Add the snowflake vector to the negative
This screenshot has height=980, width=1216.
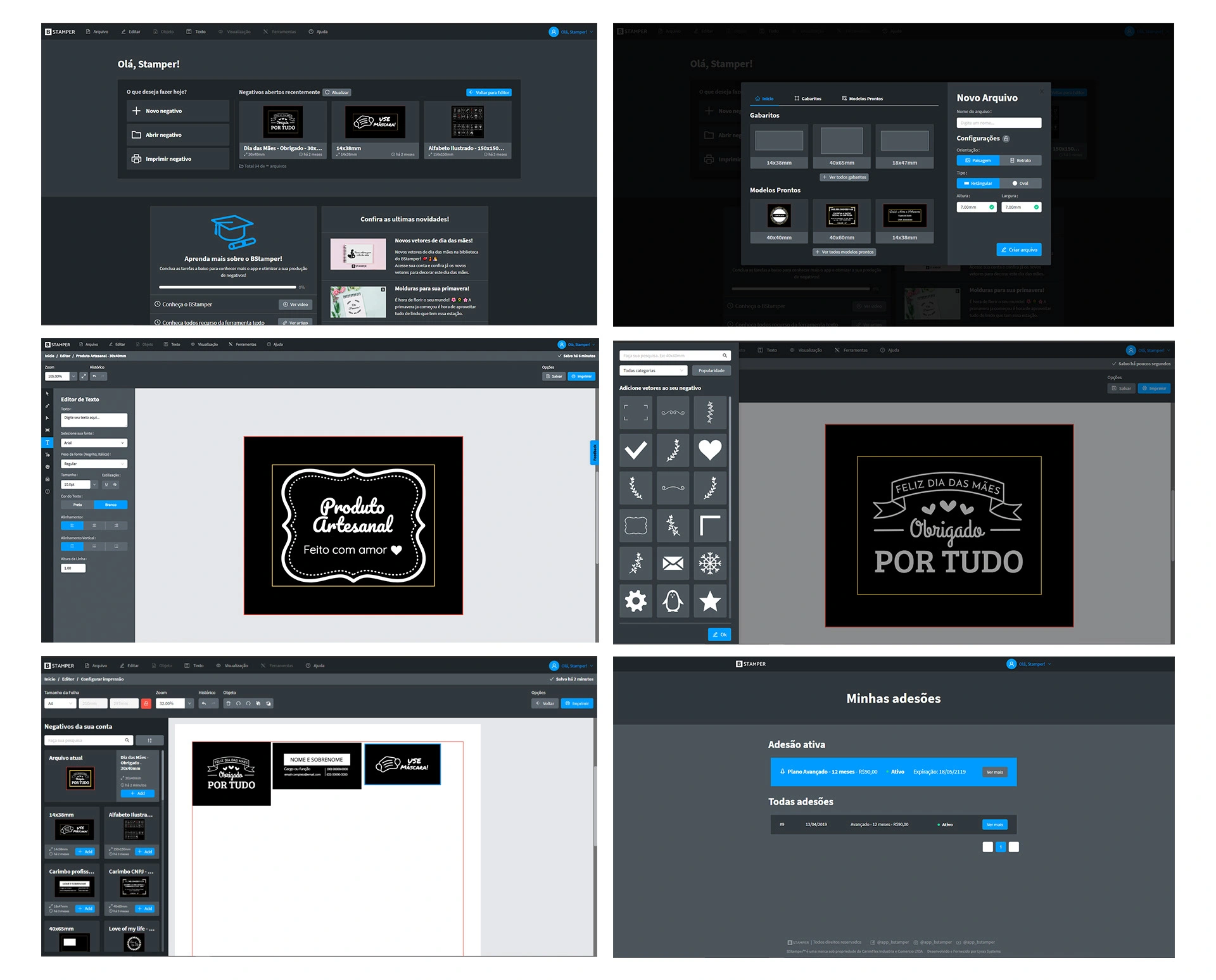(x=710, y=563)
